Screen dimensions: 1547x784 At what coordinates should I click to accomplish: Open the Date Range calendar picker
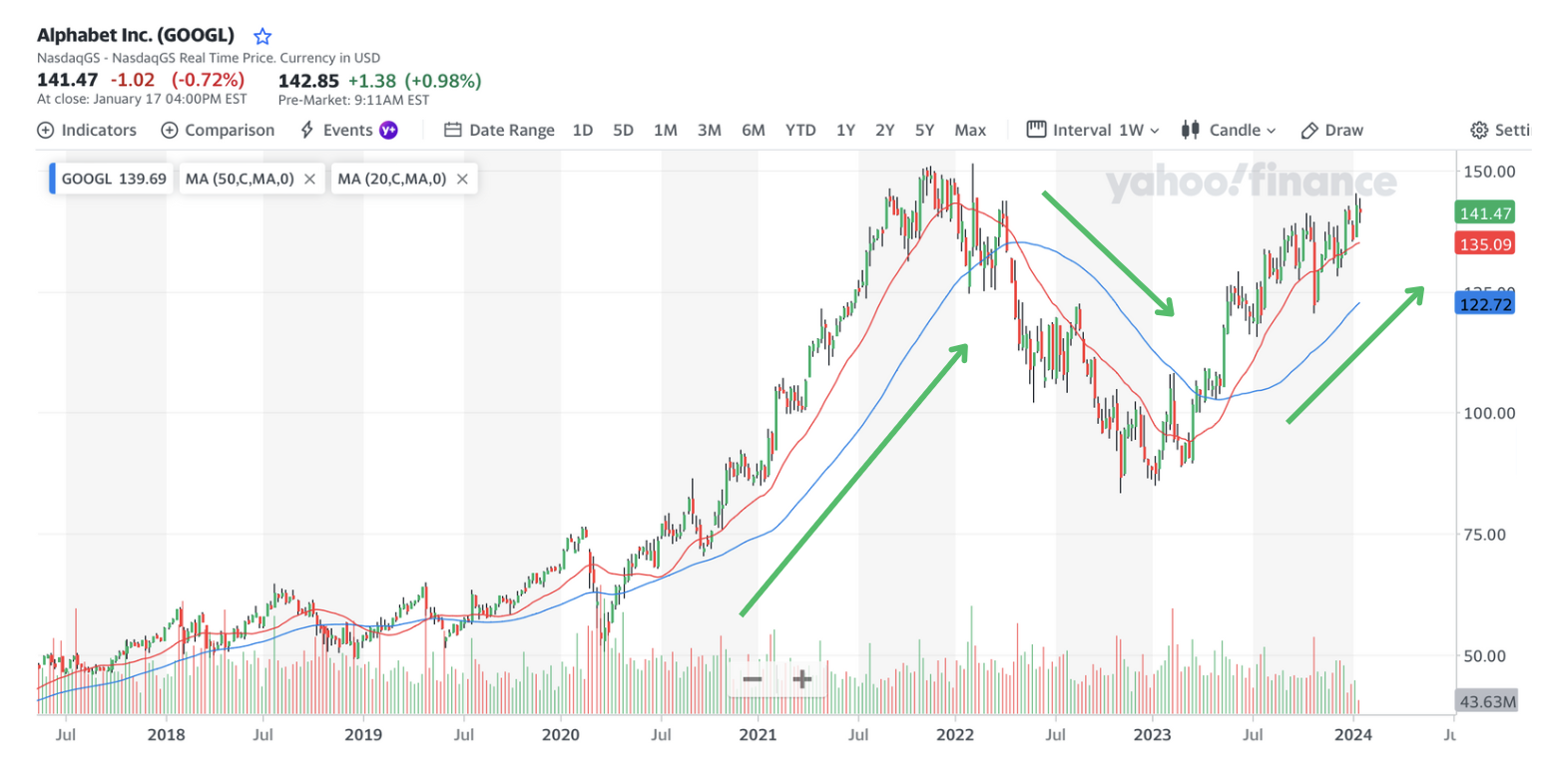(x=499, y=130)
